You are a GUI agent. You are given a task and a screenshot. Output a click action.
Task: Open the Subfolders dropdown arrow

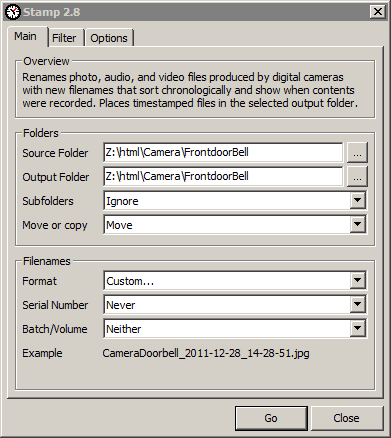coord(358,201)
